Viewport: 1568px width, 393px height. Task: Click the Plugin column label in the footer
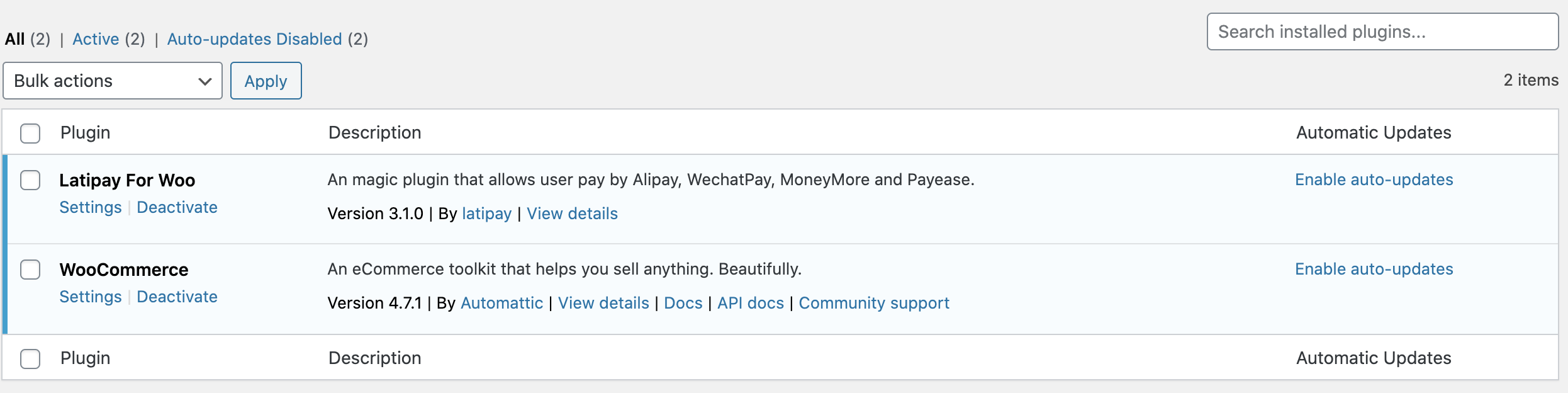(86, 358)
